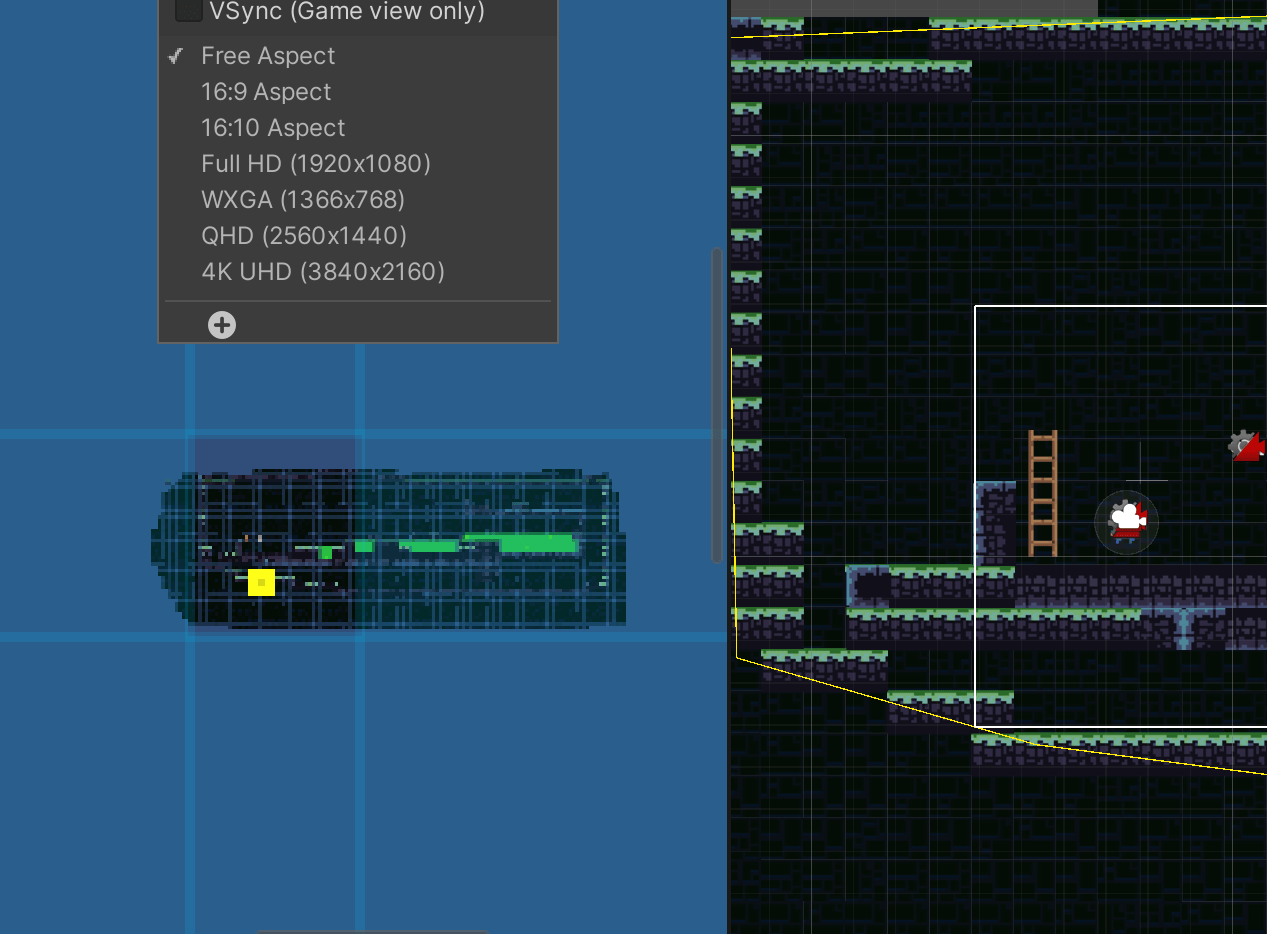Image resolution: width=1267 pixels, height=934 pixels.
Task: Select the 16:10 Aspect entry
Action: [x=272, y=127]
